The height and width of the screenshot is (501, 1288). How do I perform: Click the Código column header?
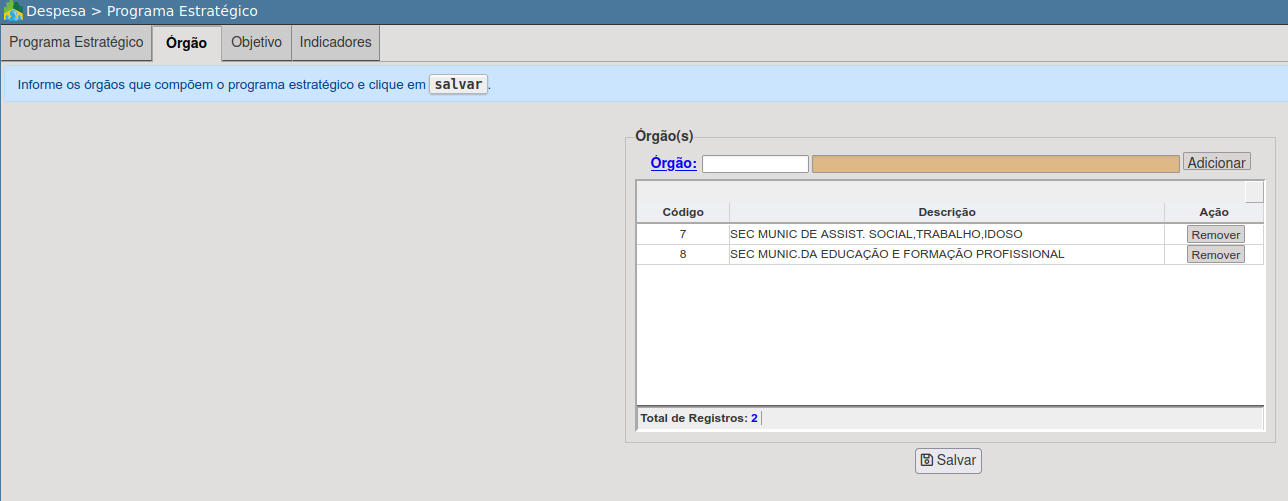683,212
